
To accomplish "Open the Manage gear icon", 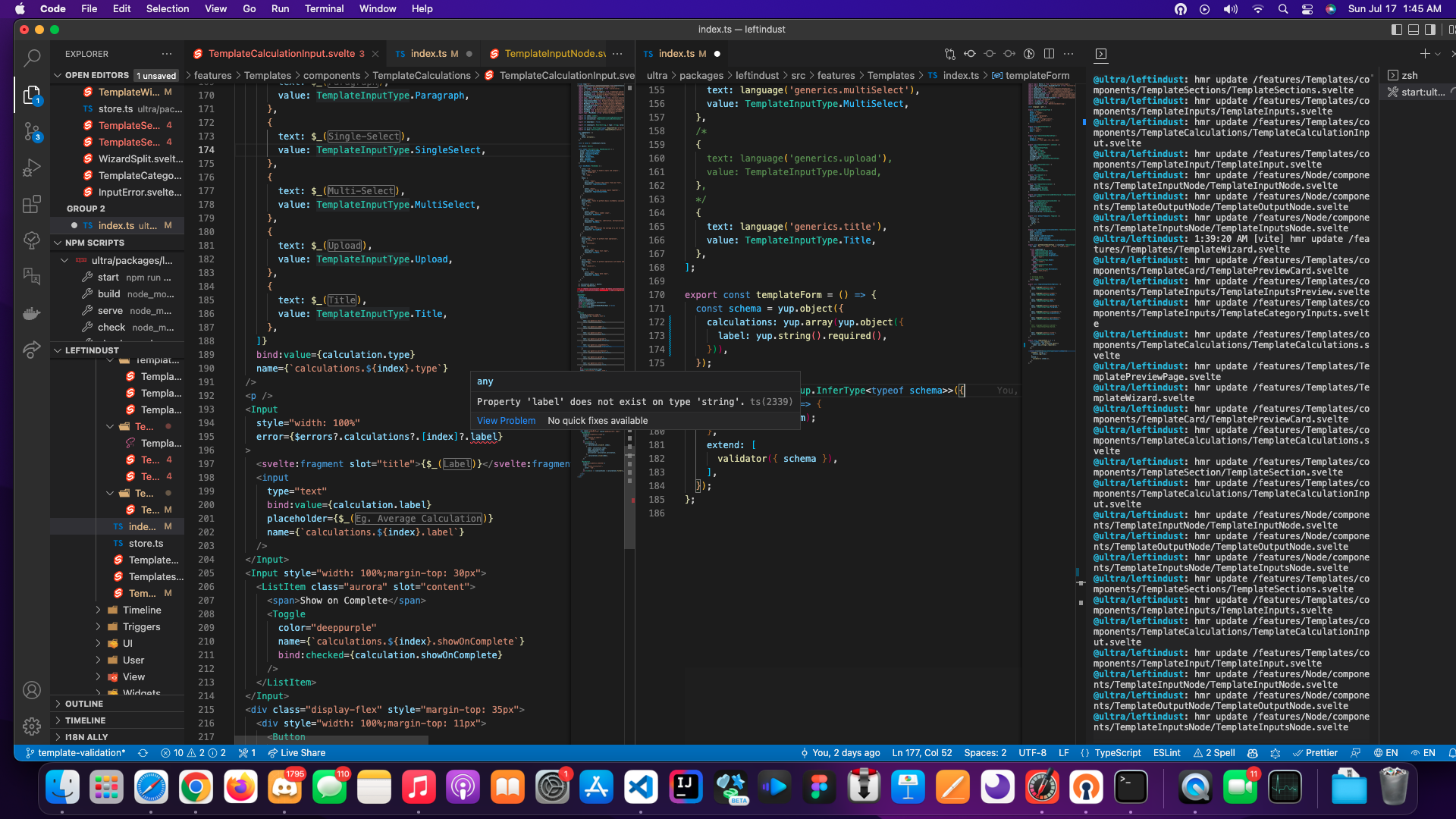I will click(x=32, y=726).
